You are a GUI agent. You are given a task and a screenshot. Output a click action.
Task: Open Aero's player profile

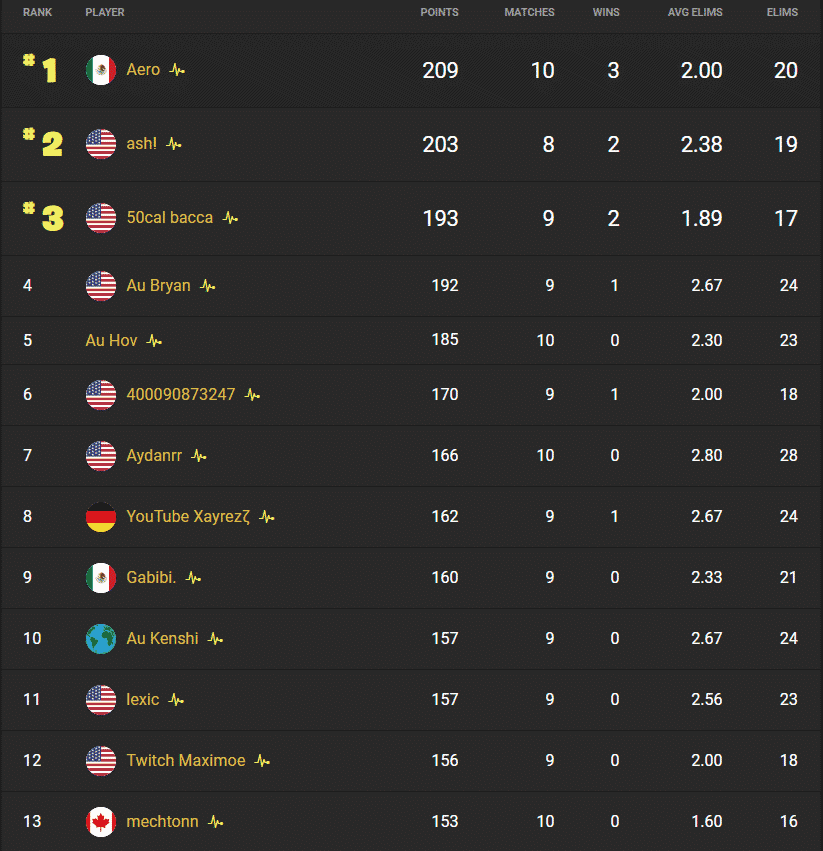click(143, 70)
